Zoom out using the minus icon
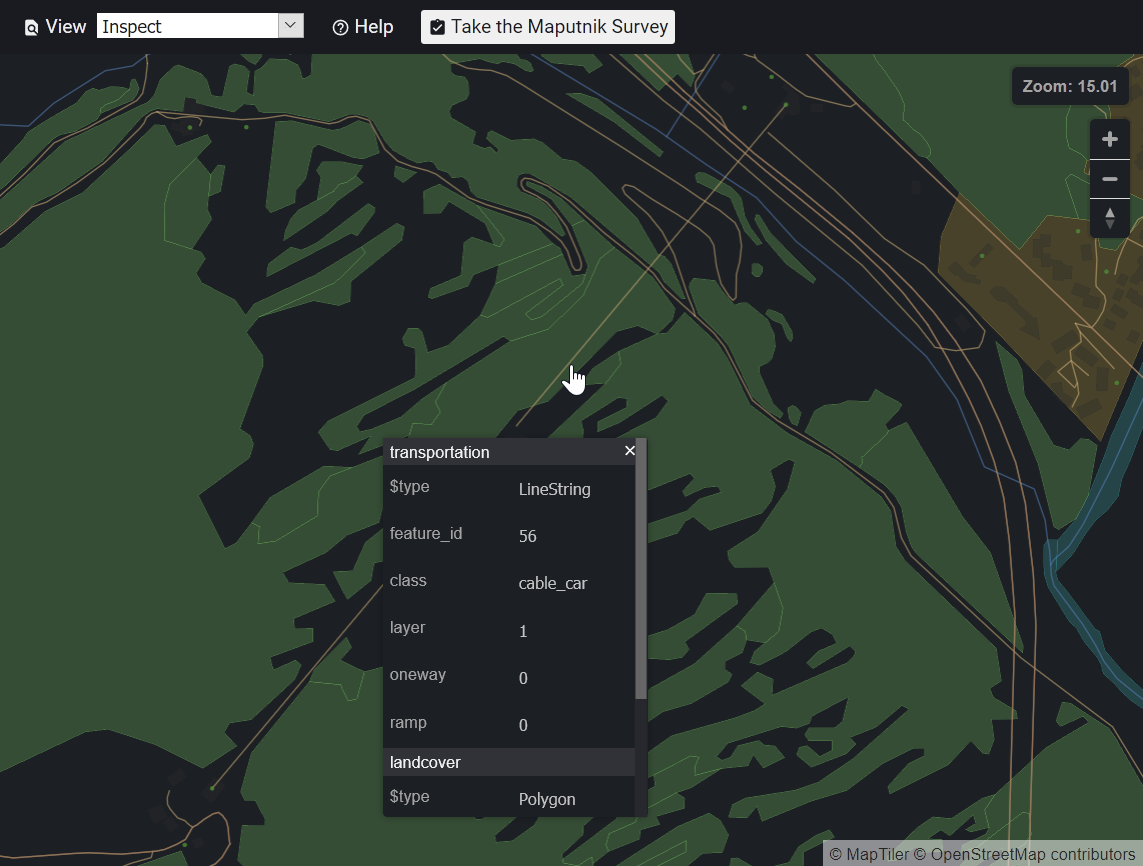 [x=1109, y=178]
